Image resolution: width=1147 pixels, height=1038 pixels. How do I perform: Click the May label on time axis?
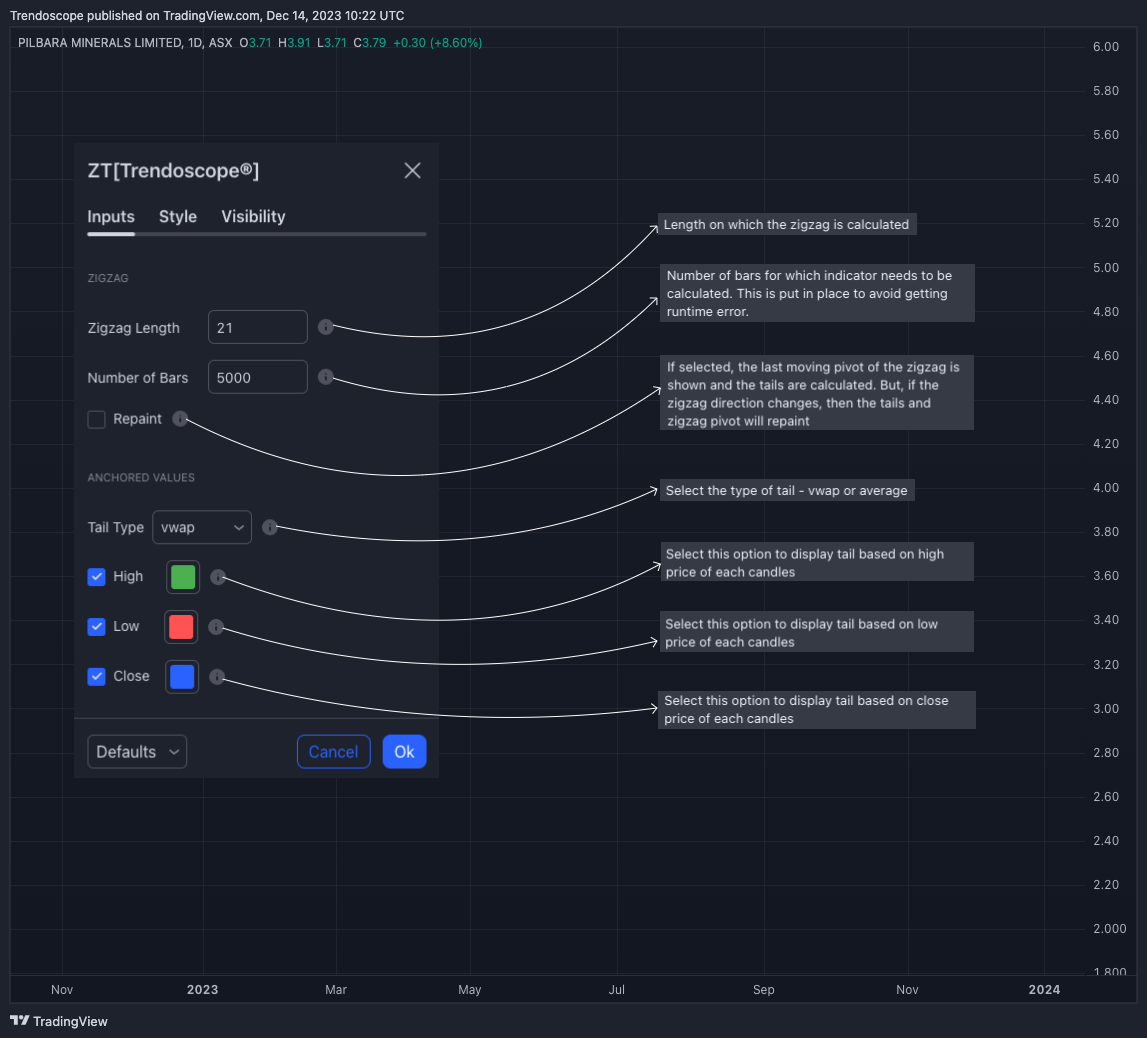click(470, 990)
